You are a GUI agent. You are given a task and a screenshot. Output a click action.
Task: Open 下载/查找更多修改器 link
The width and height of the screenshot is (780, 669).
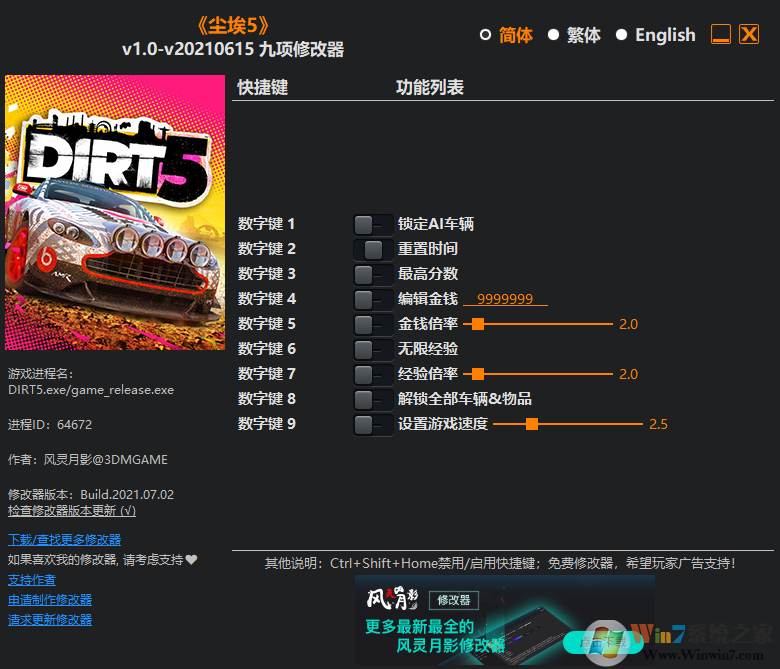click(64, 540)
